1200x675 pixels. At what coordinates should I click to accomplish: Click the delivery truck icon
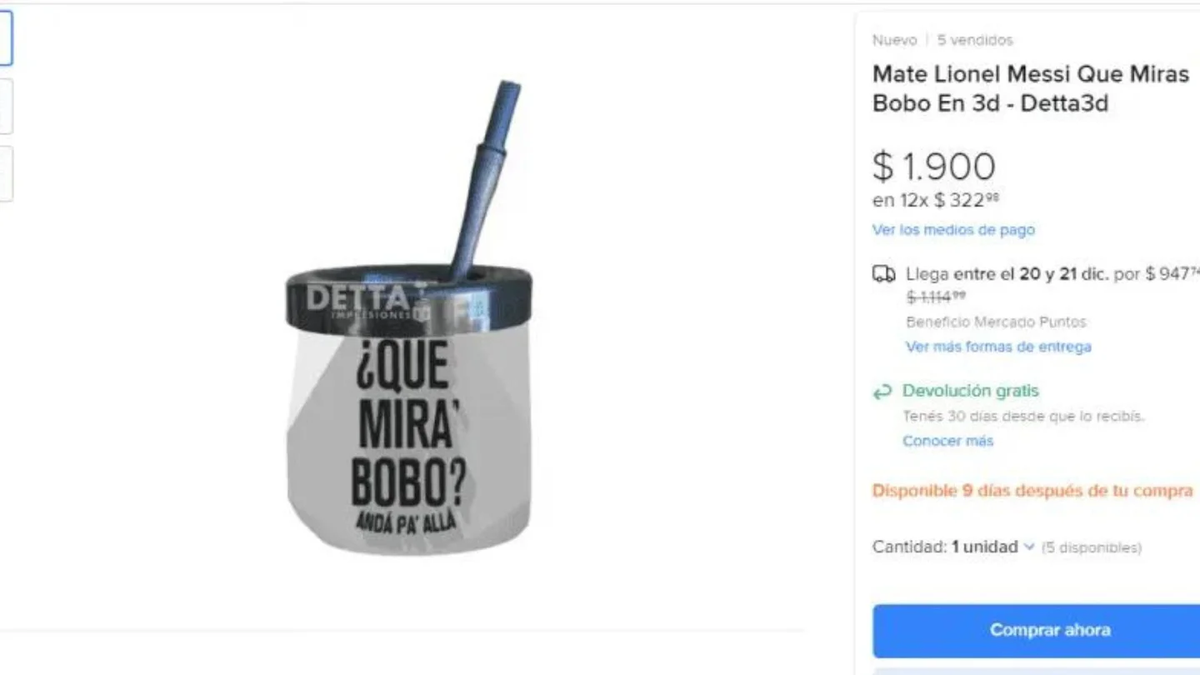(884, 275)
